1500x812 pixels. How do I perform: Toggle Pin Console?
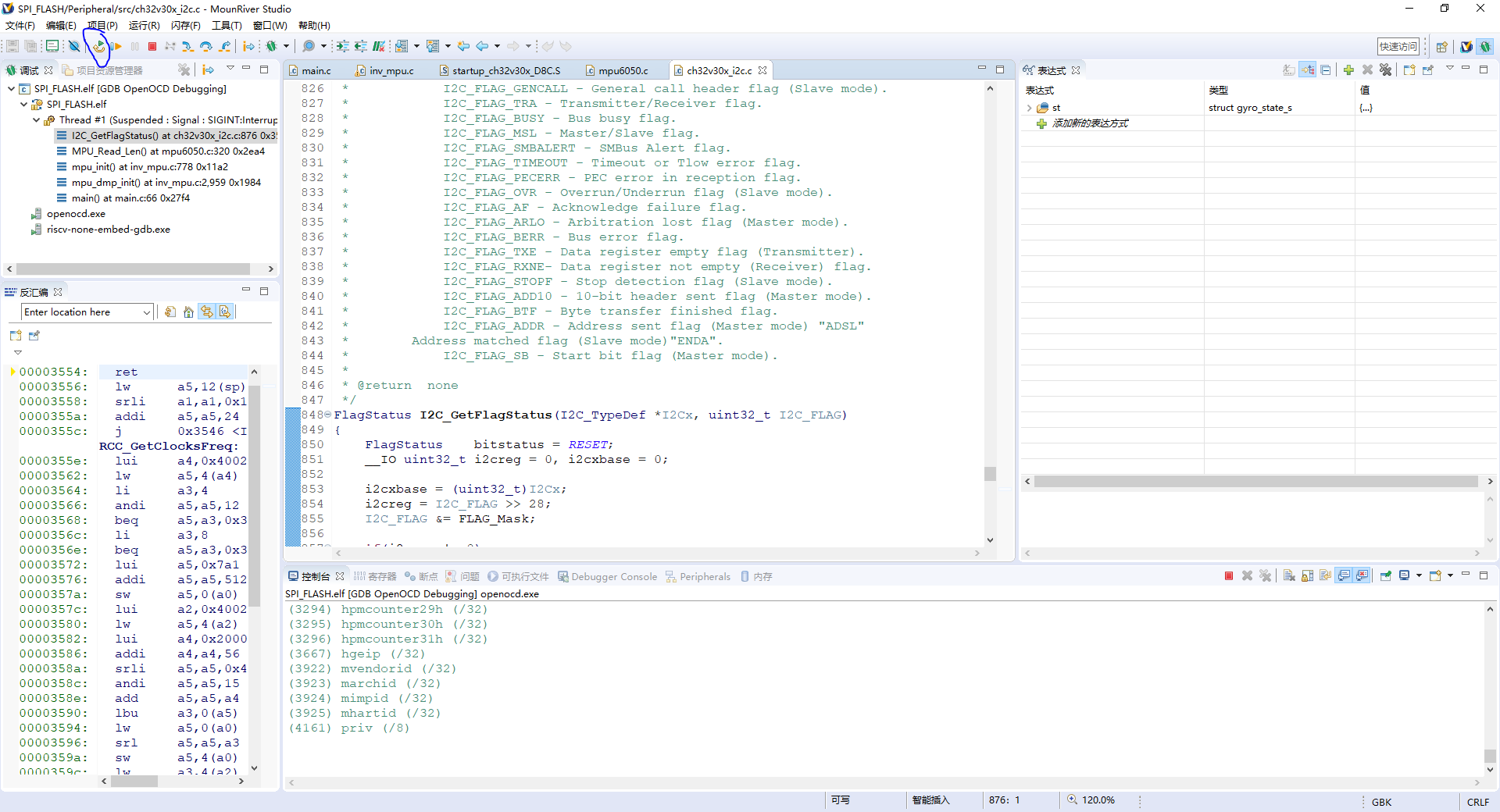(x=1385, y=576)
